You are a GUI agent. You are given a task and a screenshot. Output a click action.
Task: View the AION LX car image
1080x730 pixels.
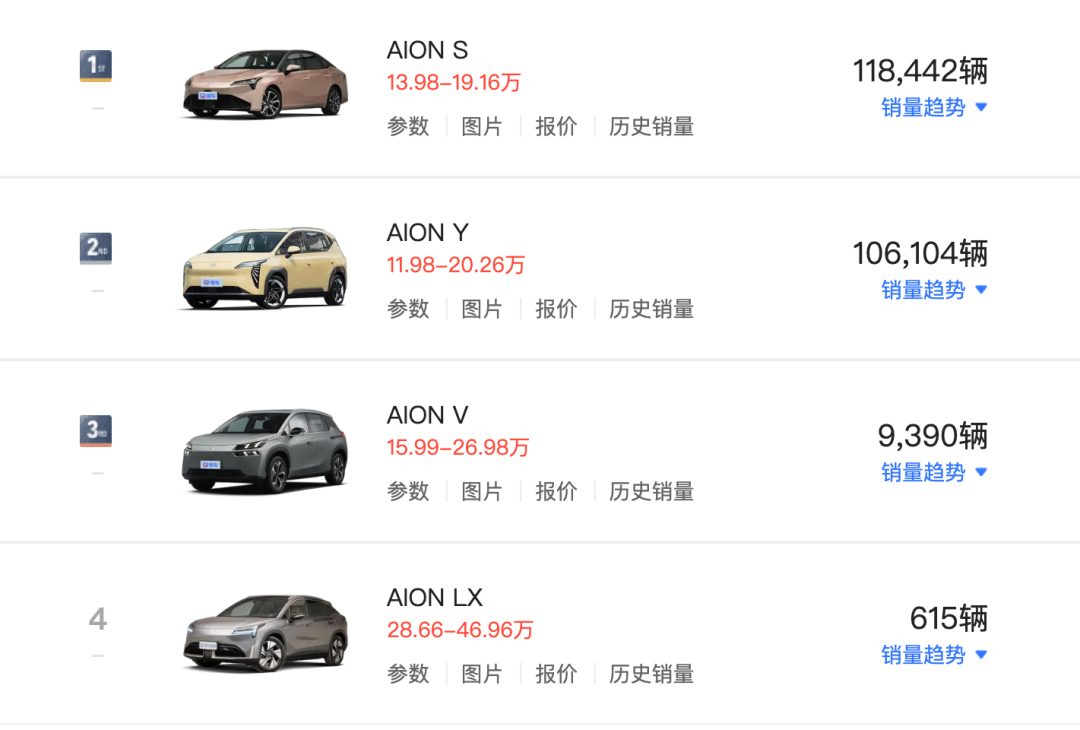pyautogui.click(x=265, y=633)
